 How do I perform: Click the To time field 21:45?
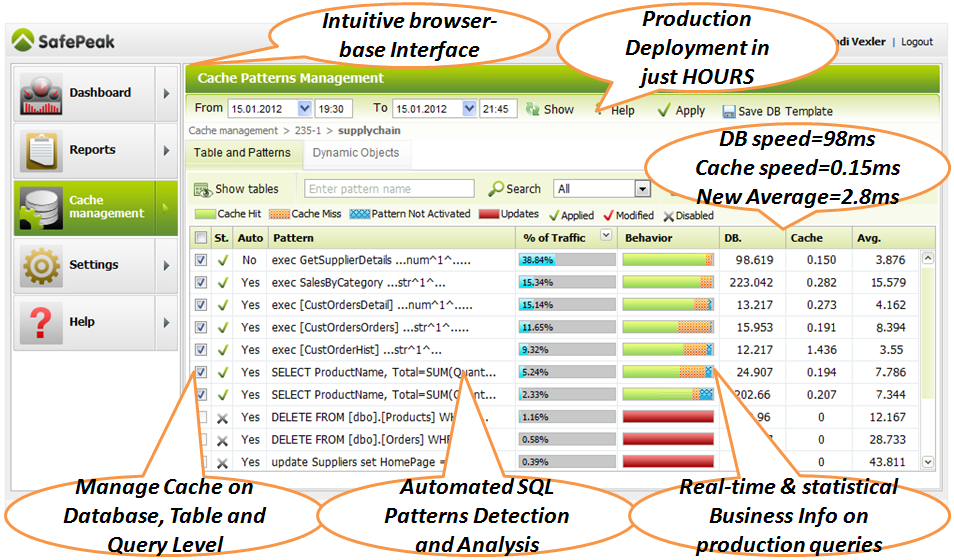[496, 109]
